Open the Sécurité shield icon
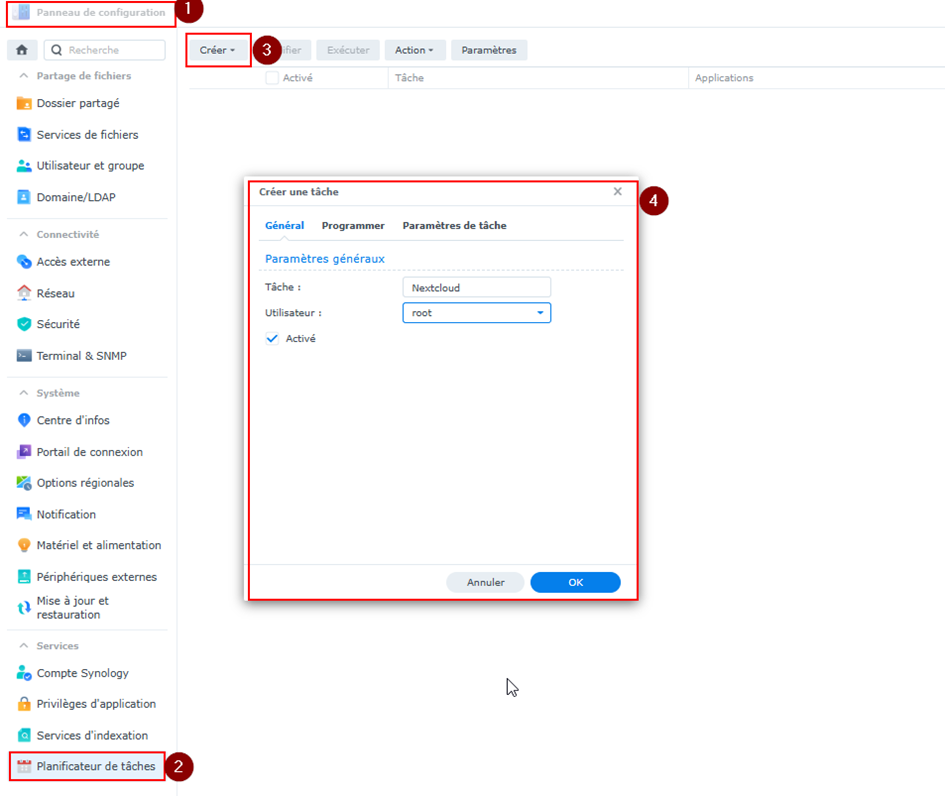This screenshot has width=945, height=796. (25, 324)
